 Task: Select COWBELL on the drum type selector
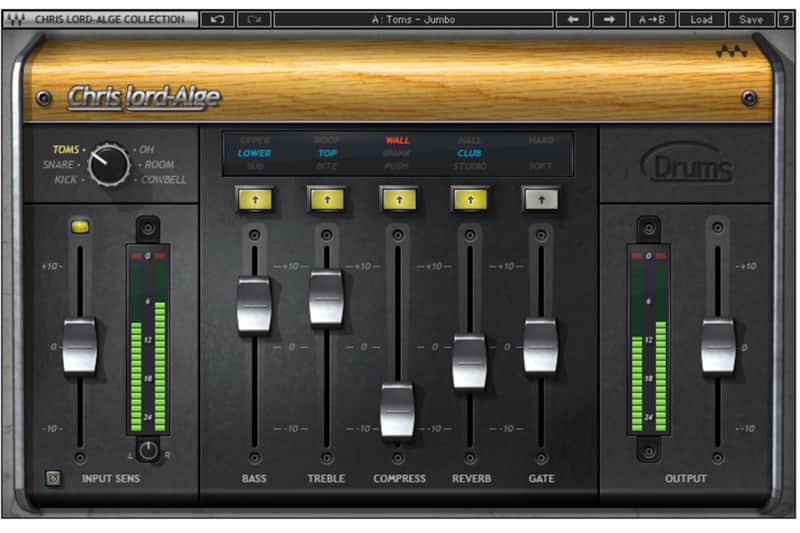[164, 180]
